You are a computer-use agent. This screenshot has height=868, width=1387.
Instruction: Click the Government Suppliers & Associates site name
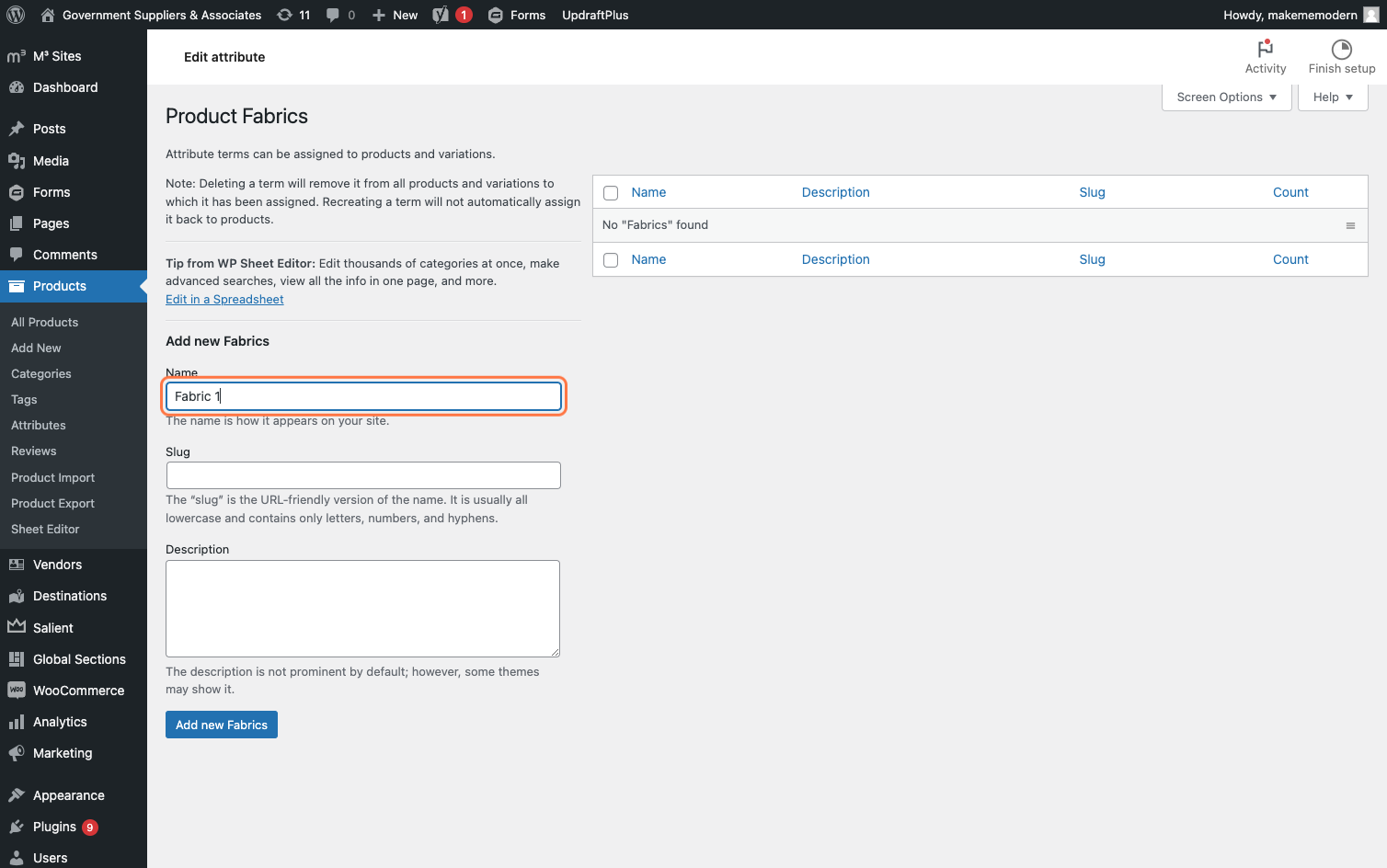pos(162,15)
